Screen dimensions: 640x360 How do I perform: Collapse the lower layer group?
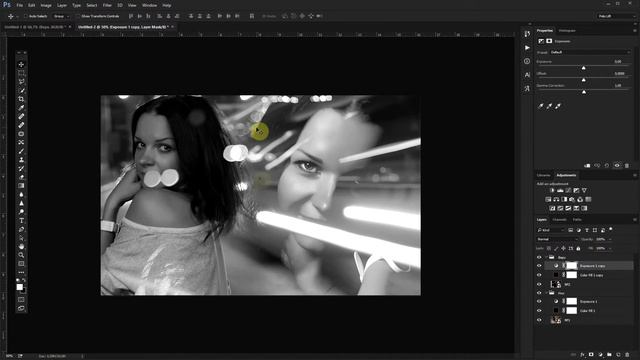coord(546,293)
